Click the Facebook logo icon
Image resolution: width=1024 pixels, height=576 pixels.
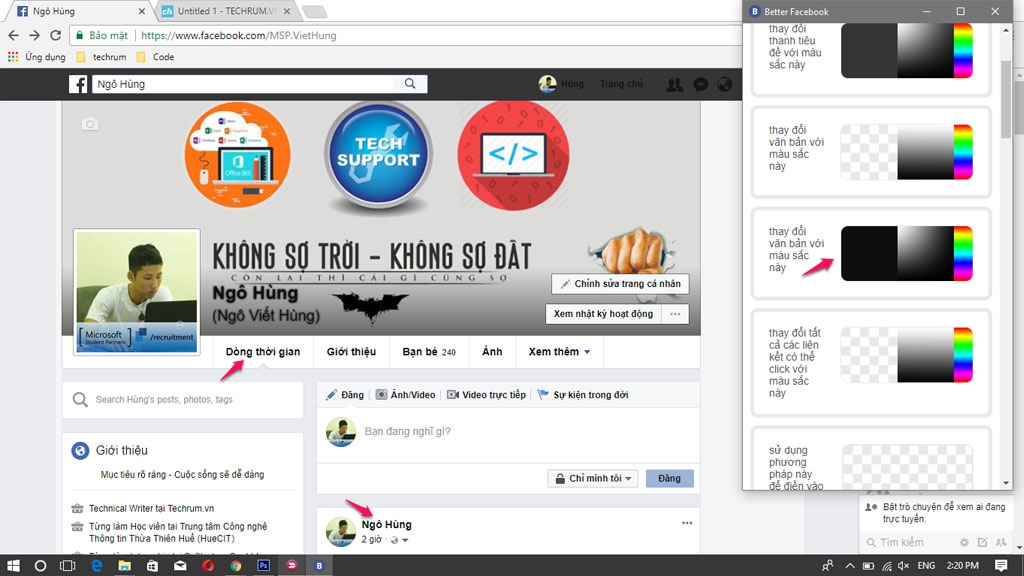(x=78, y=84)
